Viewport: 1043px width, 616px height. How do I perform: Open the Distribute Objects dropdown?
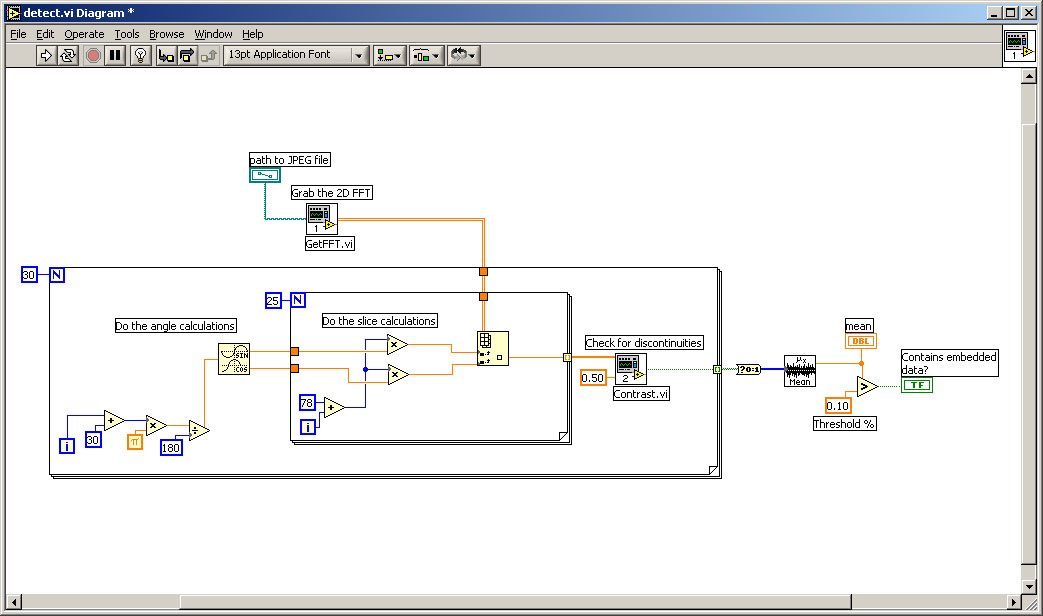click(x=426, y=55)
